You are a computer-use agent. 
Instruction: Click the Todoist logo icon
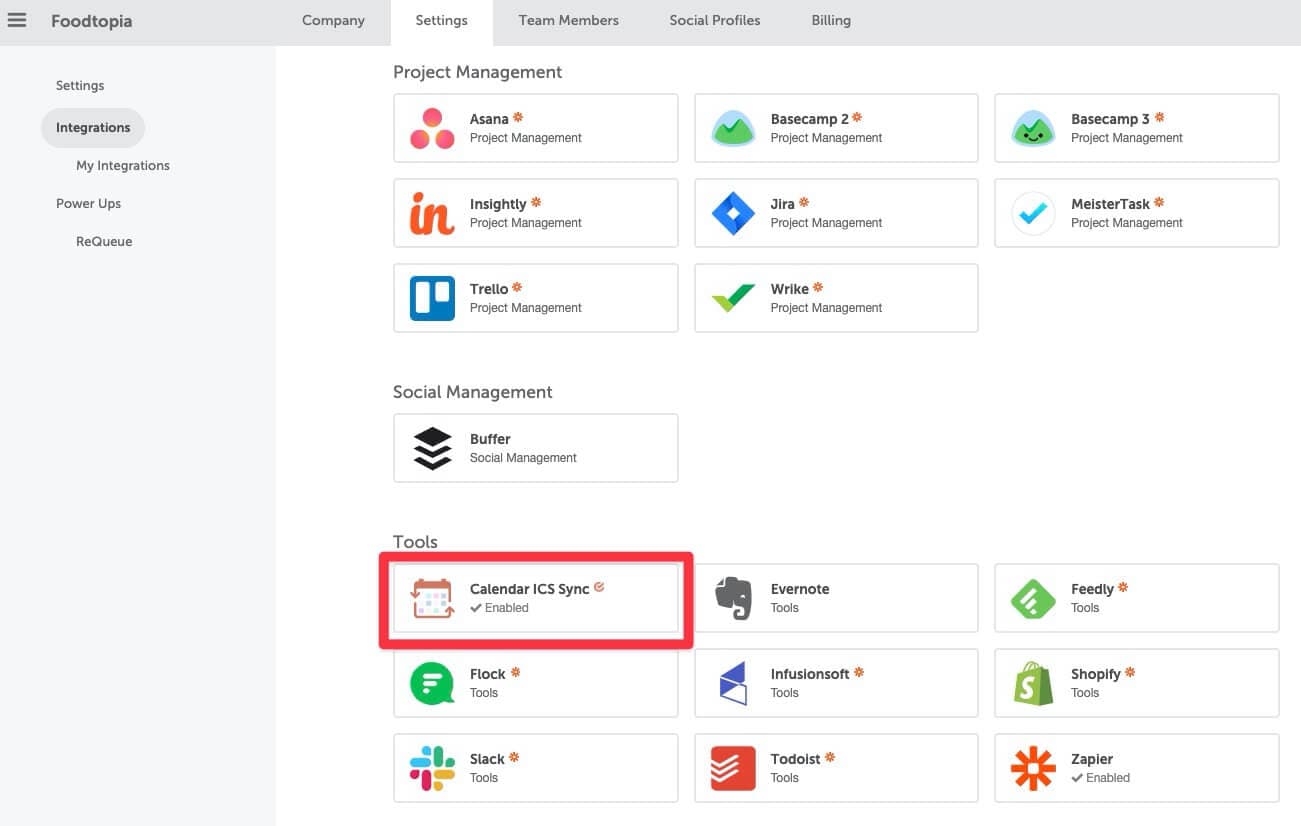[x=733, y=768]
